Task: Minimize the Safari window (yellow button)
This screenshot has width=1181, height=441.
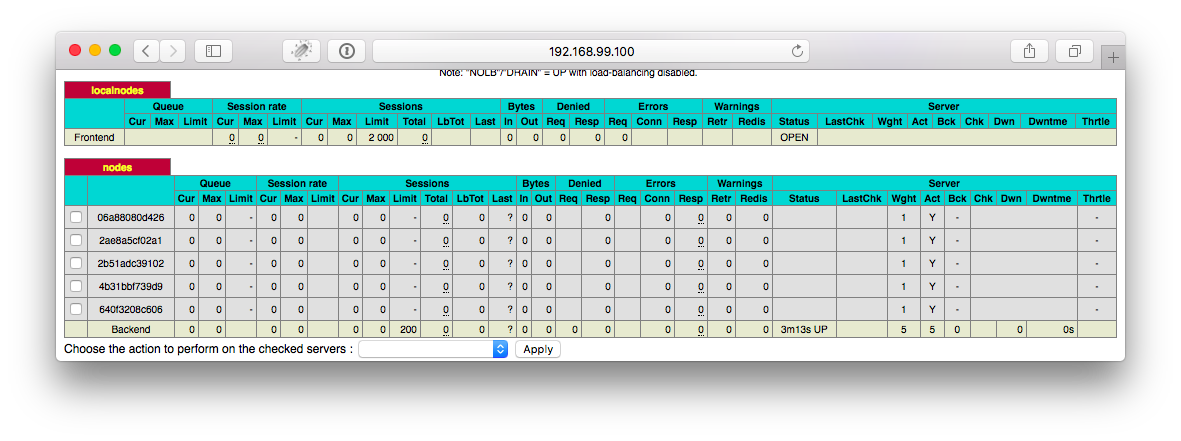Action: 95,50
